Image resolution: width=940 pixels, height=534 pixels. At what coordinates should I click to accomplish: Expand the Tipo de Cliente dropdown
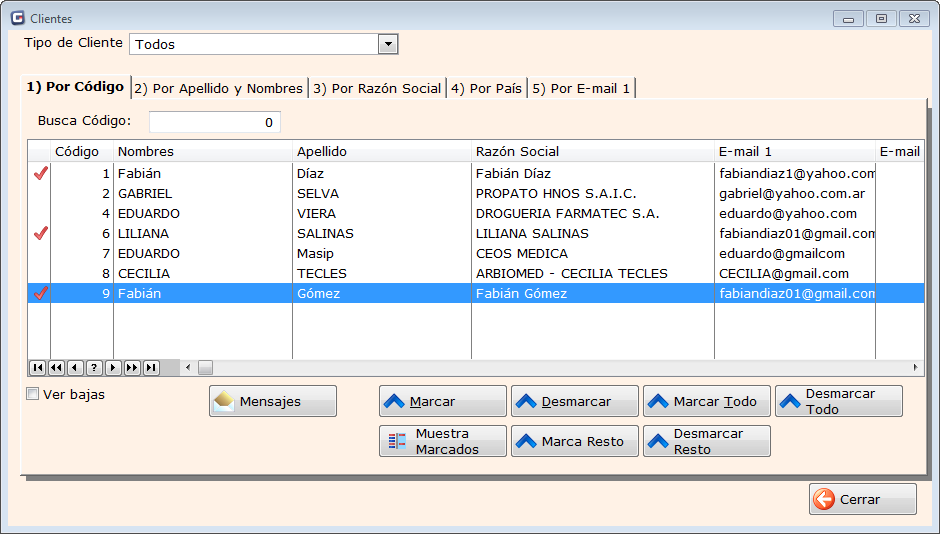coord(388,44)
